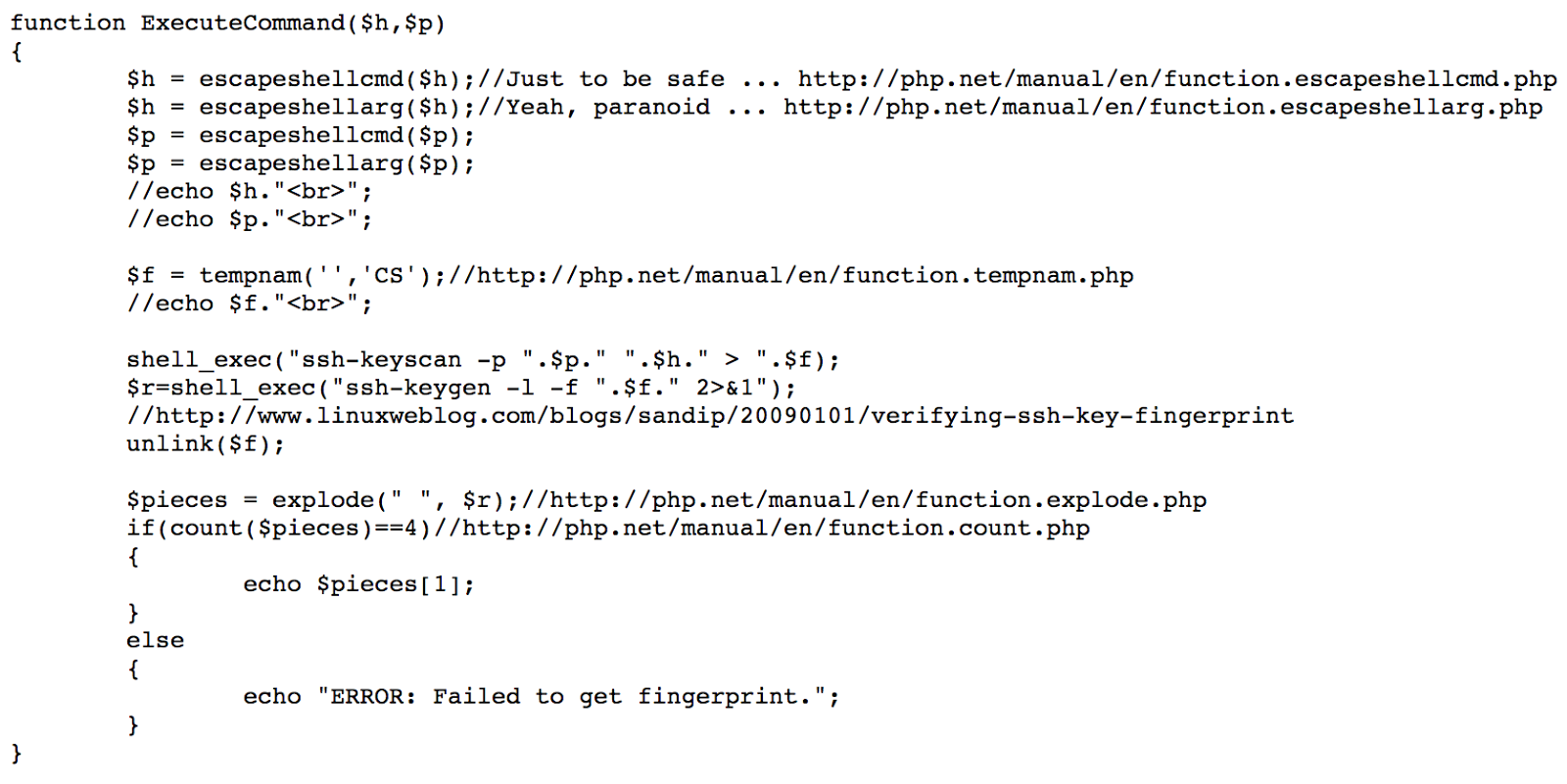Place cursor on the unlink($f) line
The height and width of the screenshot is (784, 1567).
[206, 444]
